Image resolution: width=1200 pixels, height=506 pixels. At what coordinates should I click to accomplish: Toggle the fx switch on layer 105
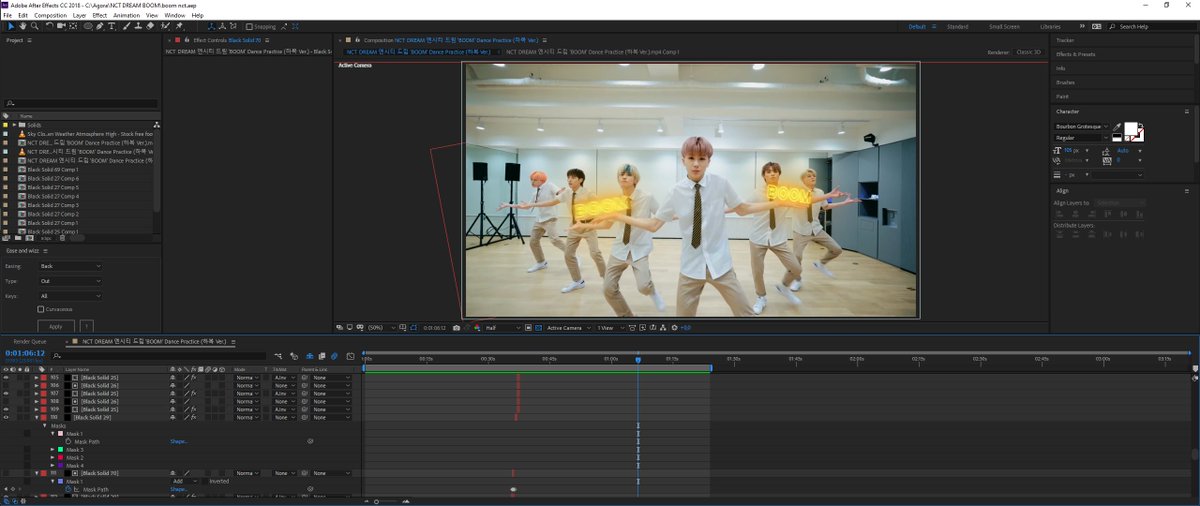pyautogui.click(x=194, y=378)
